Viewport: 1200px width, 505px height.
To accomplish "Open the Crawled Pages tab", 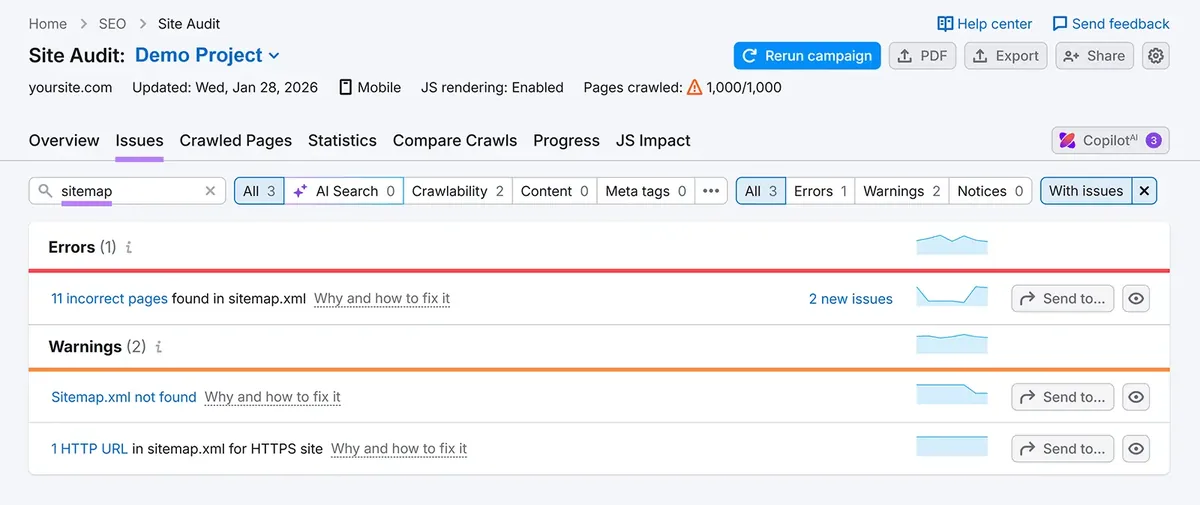I will (x=236, y=140).
